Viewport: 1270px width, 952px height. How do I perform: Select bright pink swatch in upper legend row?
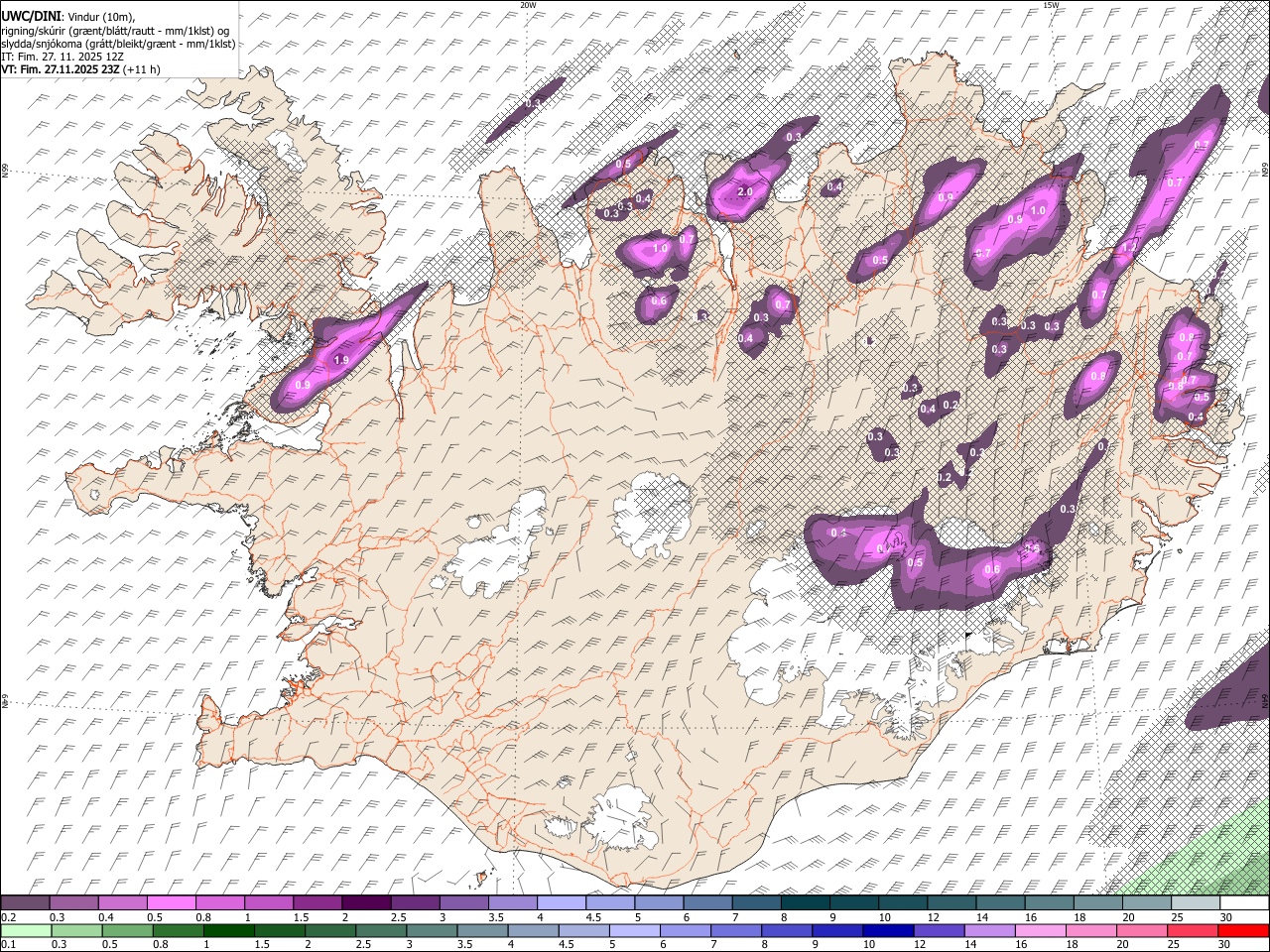171,903
